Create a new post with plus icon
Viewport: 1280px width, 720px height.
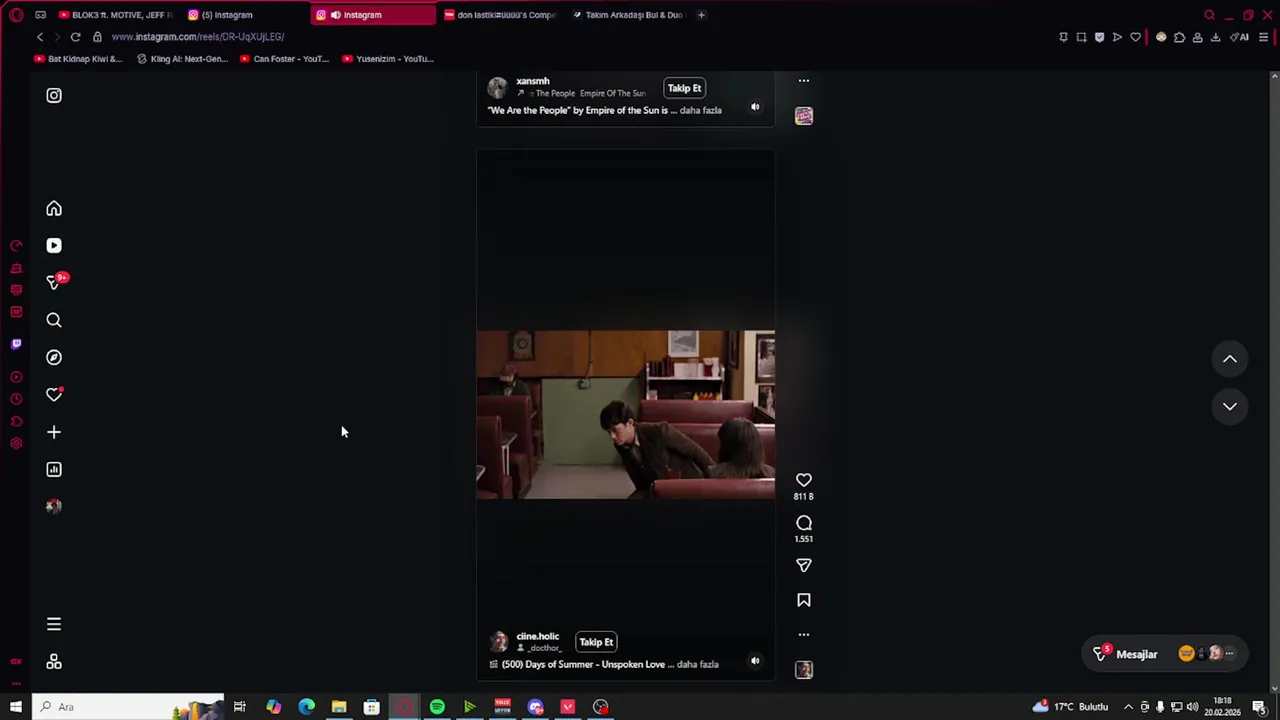(54, 433)
